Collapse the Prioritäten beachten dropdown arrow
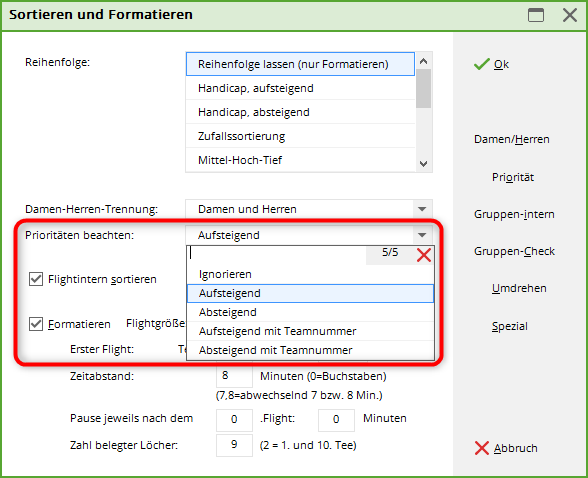Viewport: 588px width, 478px height. click(x=422, y=235)
